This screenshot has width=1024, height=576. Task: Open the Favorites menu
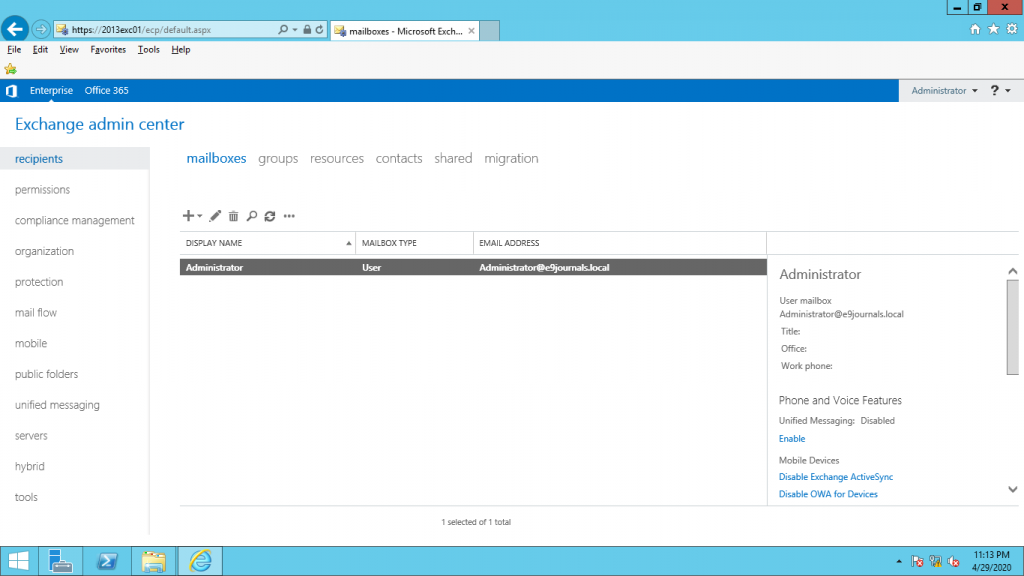pyautogui.click(x=108, y=50)
